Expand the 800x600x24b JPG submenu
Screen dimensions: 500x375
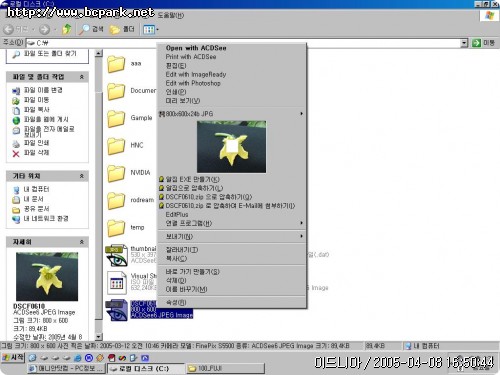[x=232, y=114]
